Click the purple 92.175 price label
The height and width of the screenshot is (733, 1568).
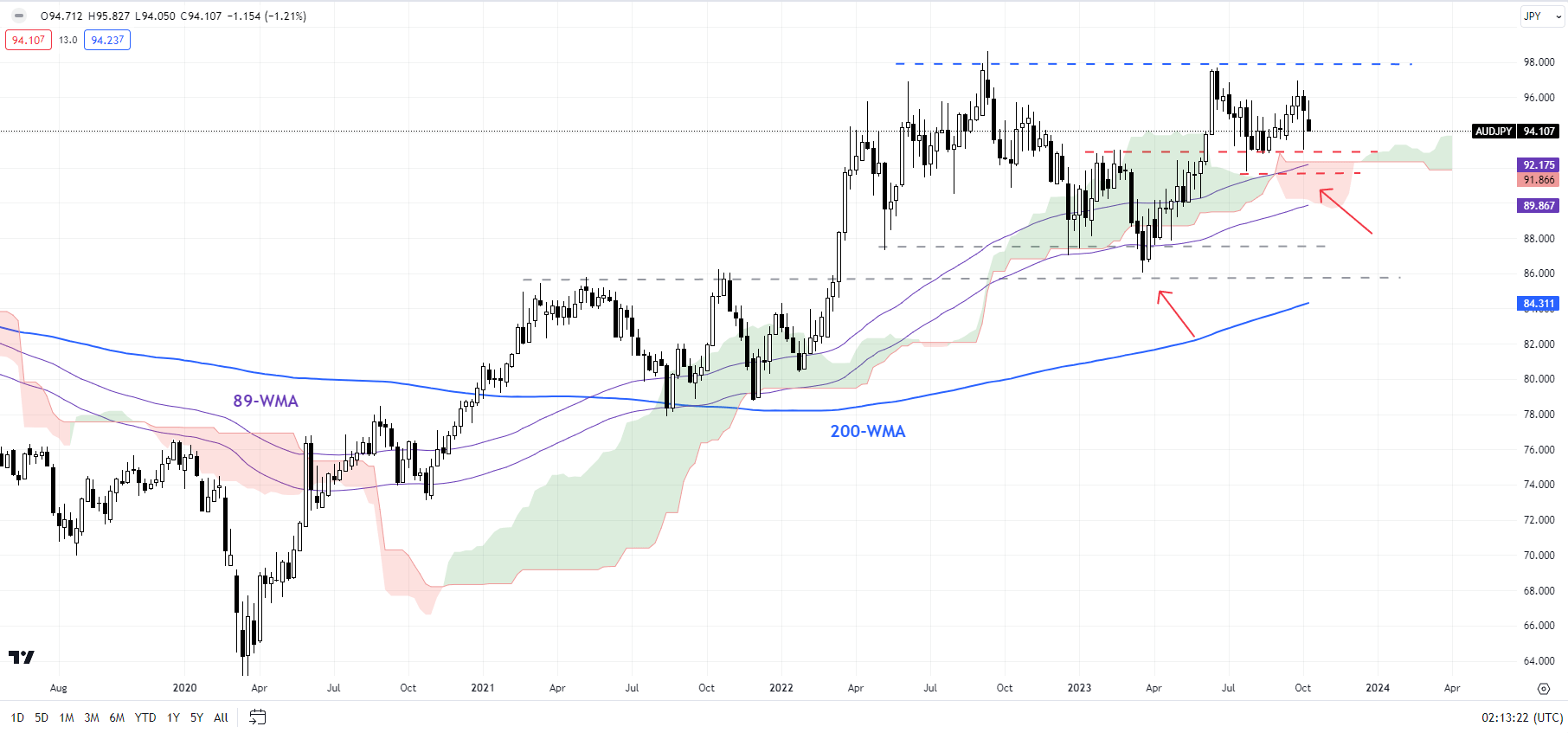pyautogui.click(x=1539, y=164)
